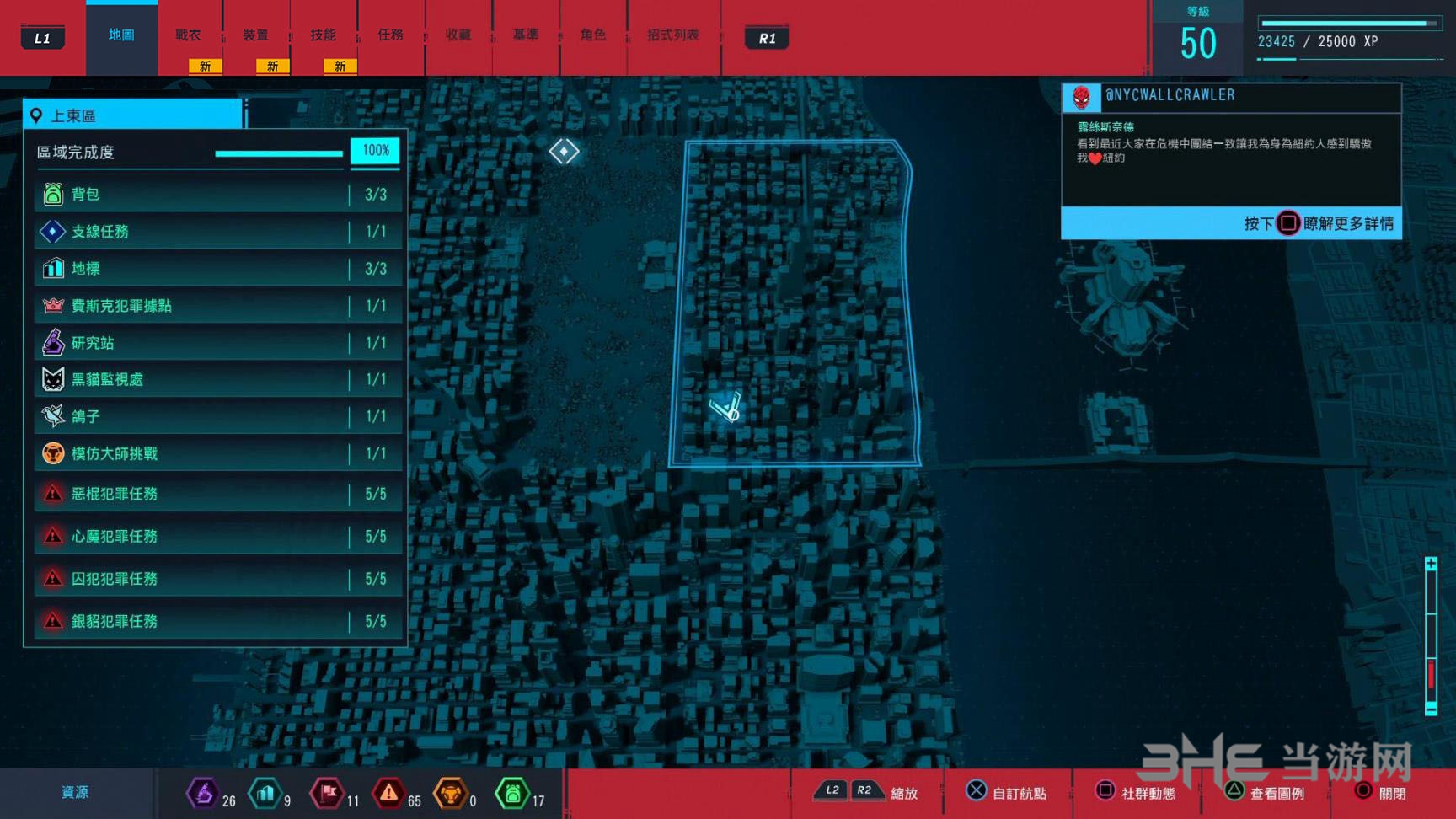Click the @NYCWALLCRAWLER feed header
1456x819 pixels.
click(1231, 98)
